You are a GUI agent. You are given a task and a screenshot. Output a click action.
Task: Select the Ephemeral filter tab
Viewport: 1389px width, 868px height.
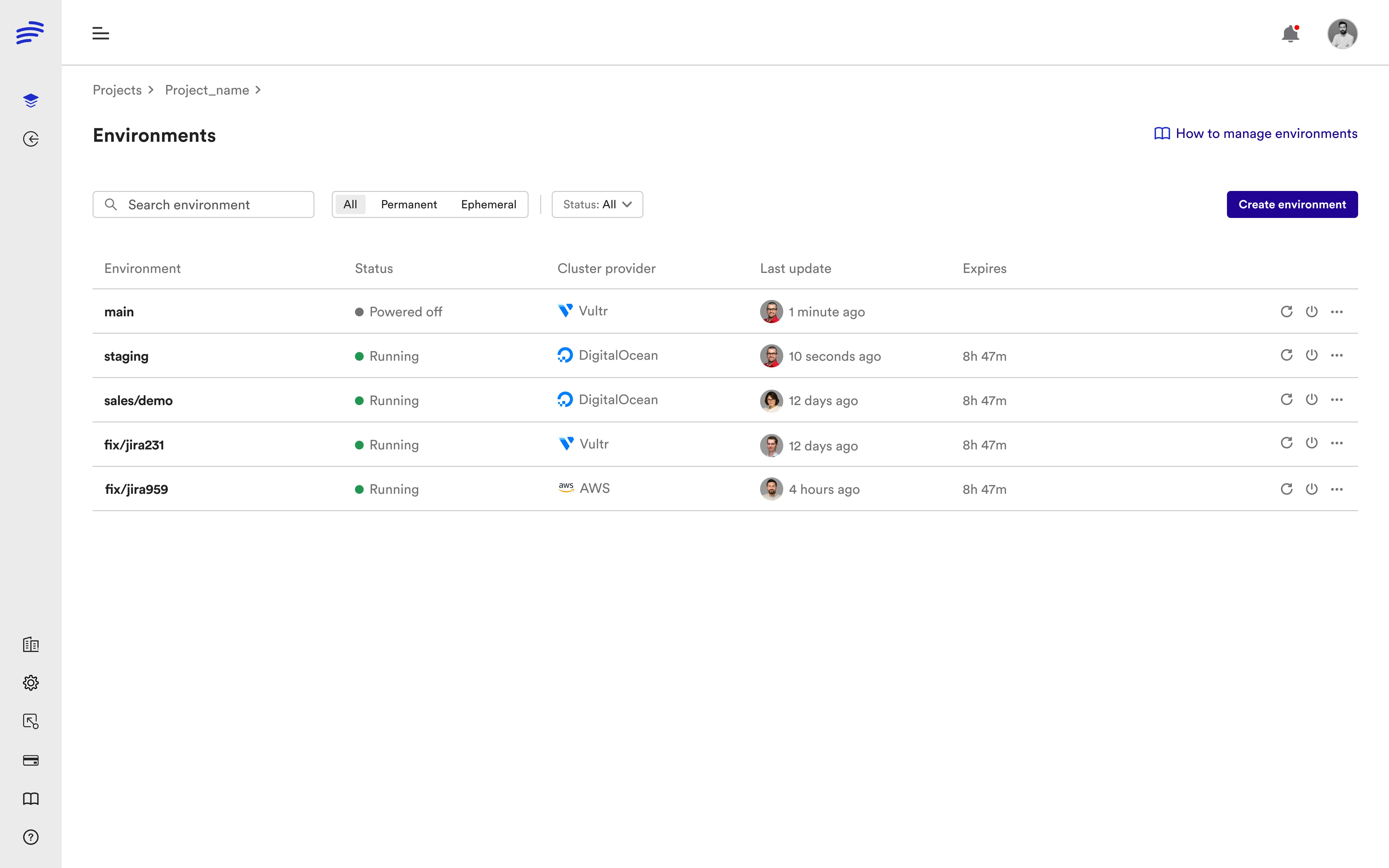(x=488, y=204)
